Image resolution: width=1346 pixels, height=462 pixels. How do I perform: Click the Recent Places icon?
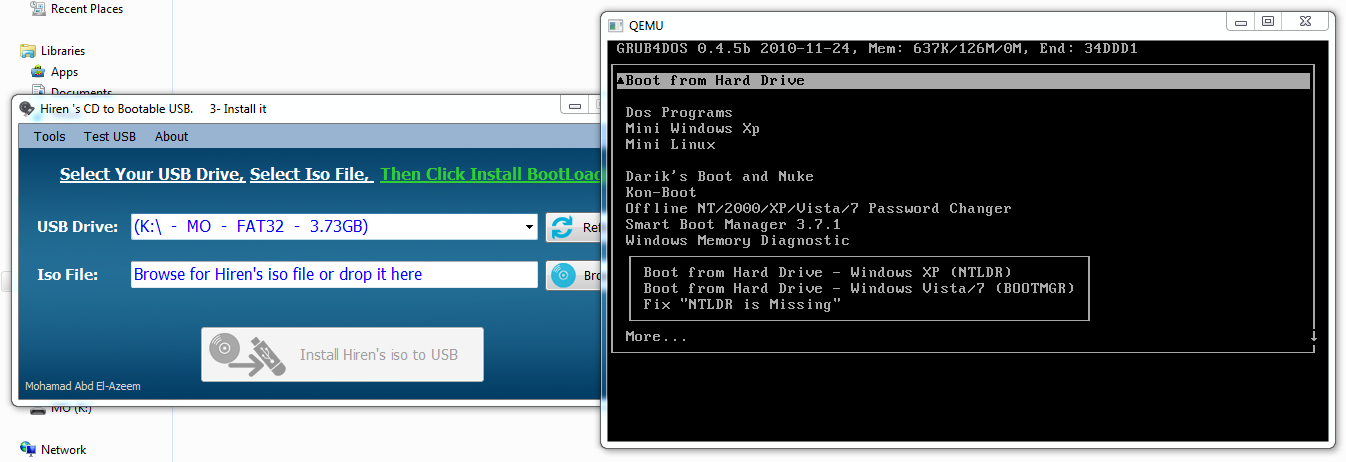point(38,8)
